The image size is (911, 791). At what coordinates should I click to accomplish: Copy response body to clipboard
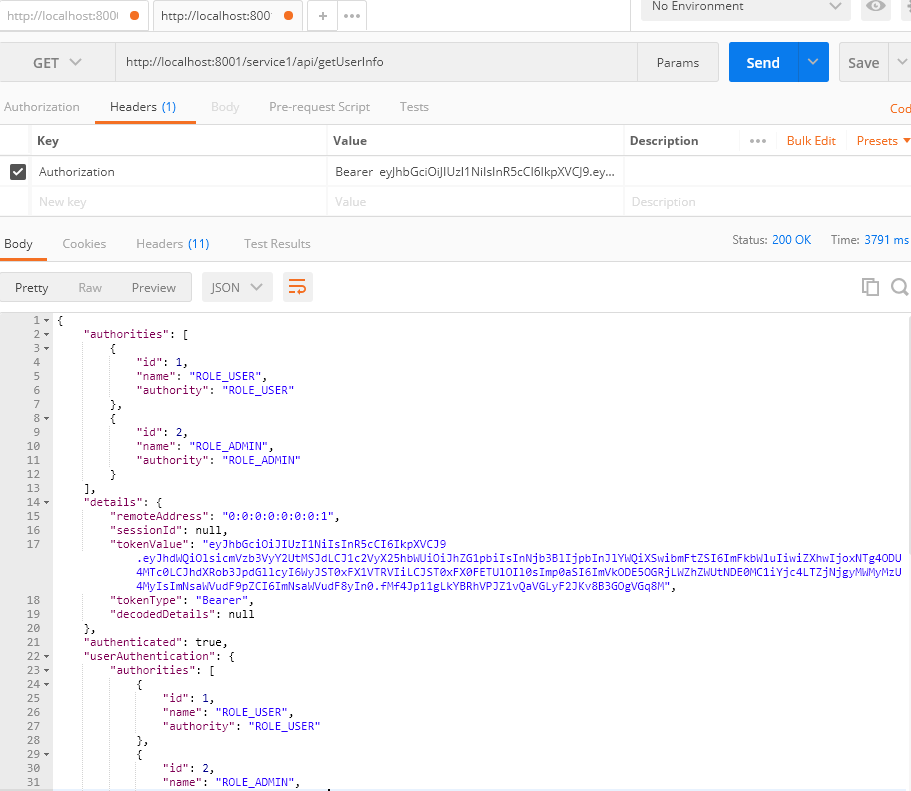click(x=870, y=287)
